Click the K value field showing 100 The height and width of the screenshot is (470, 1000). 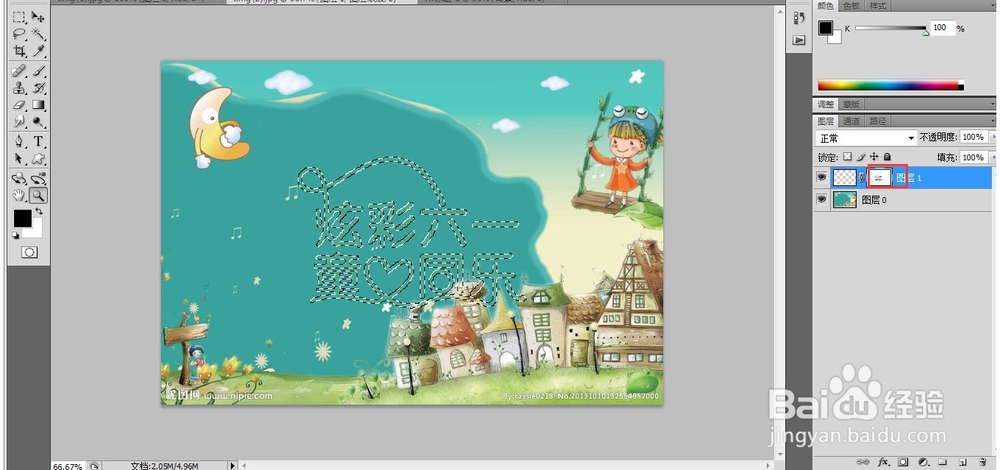click(943, 27)
